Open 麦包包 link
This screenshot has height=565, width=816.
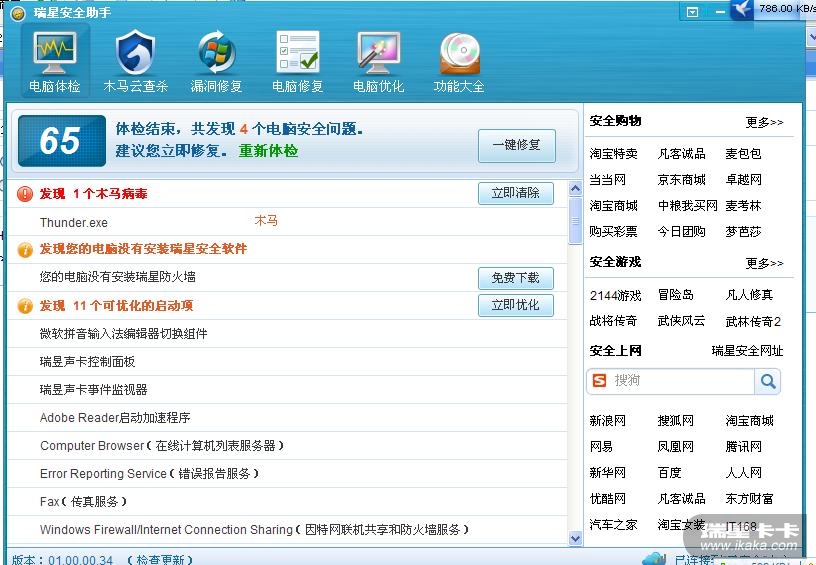743,154
